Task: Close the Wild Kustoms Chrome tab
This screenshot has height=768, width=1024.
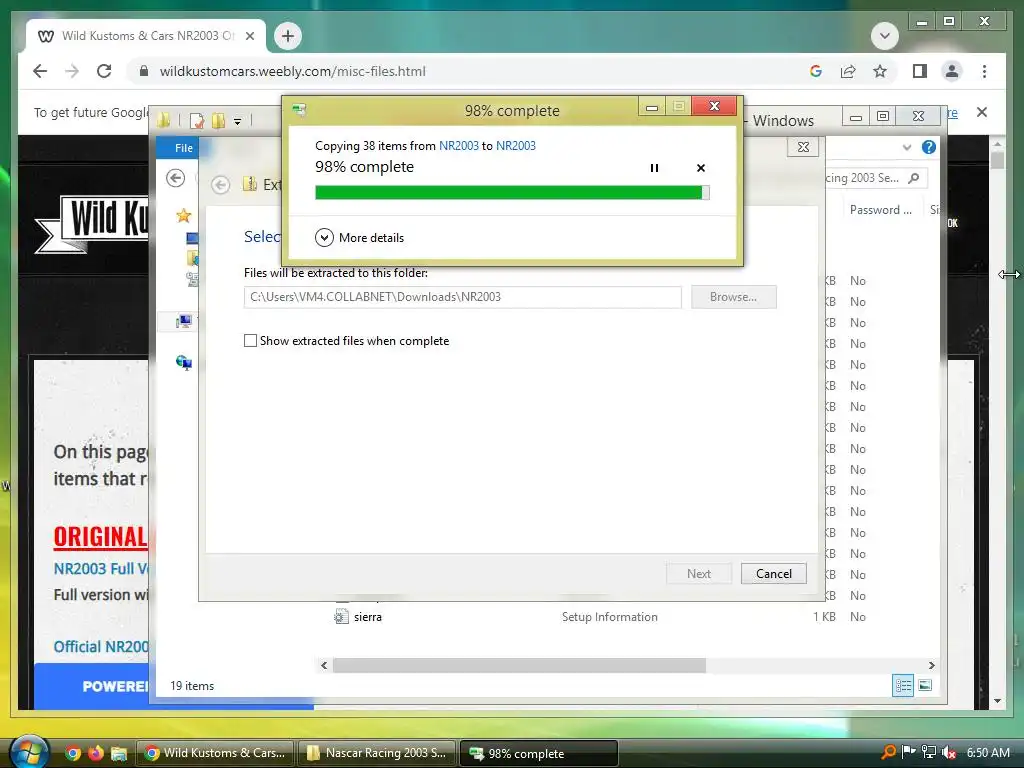Action: pyautogui.click(x=249, y=36)
